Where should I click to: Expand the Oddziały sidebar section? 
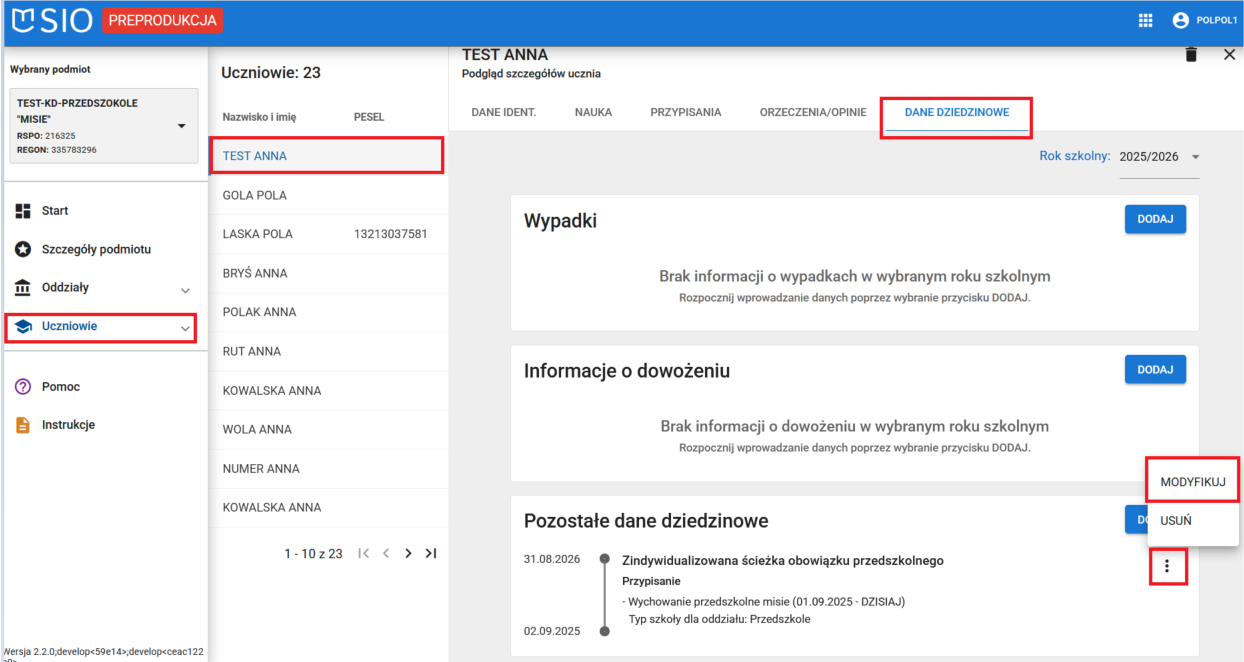coord(185,289)
